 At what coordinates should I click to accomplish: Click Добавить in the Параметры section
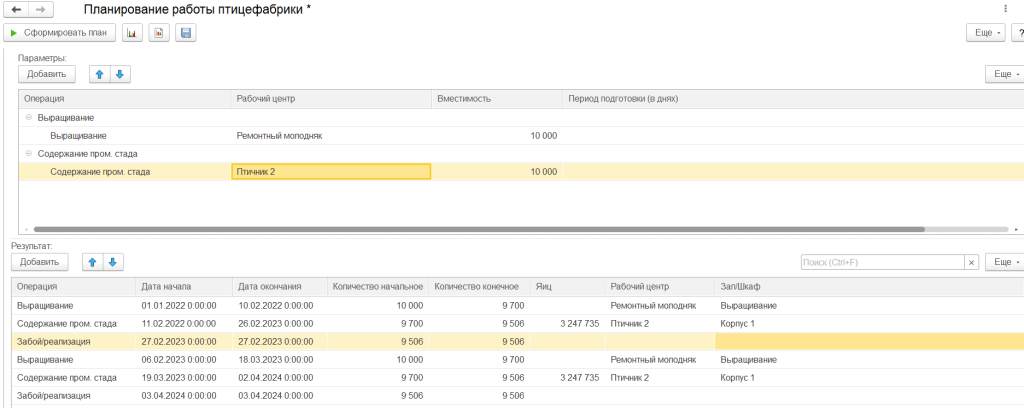click(46, 74)
